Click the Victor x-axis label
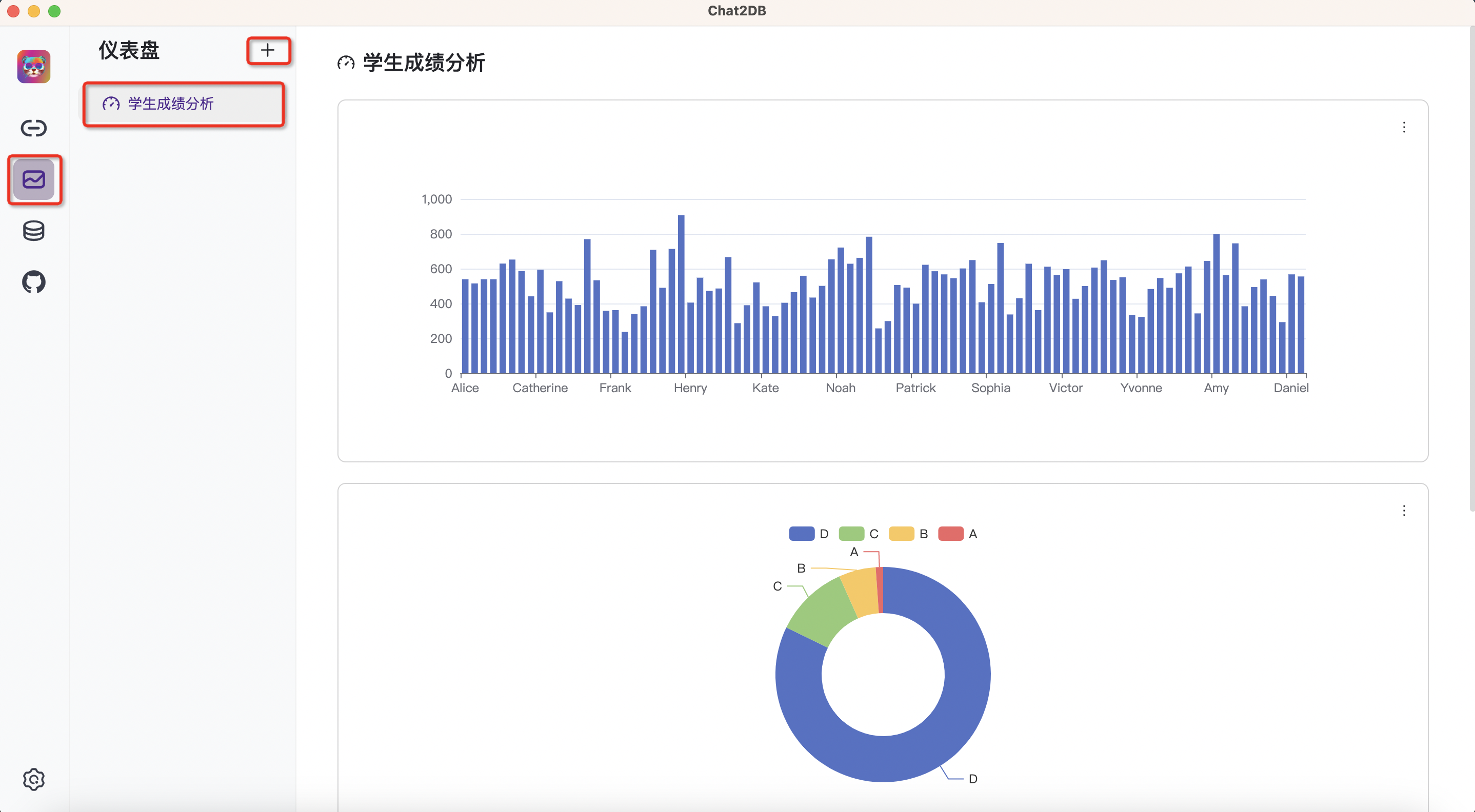Viewport: 1475px width, 812px height. pos(1066,388)
